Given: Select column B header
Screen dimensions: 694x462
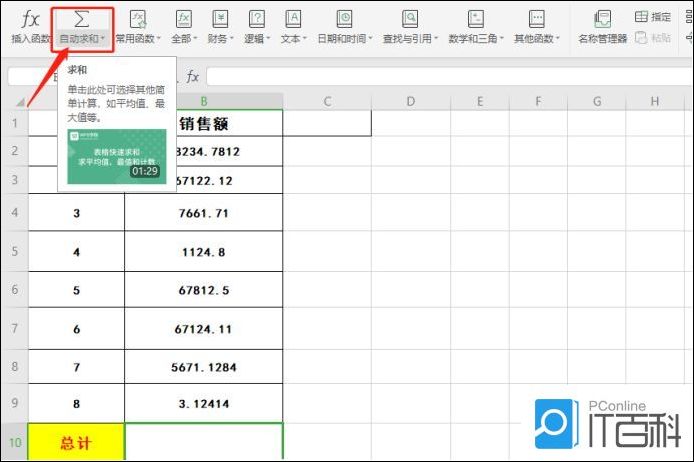Looking at the screenshot, I should 204,101.
